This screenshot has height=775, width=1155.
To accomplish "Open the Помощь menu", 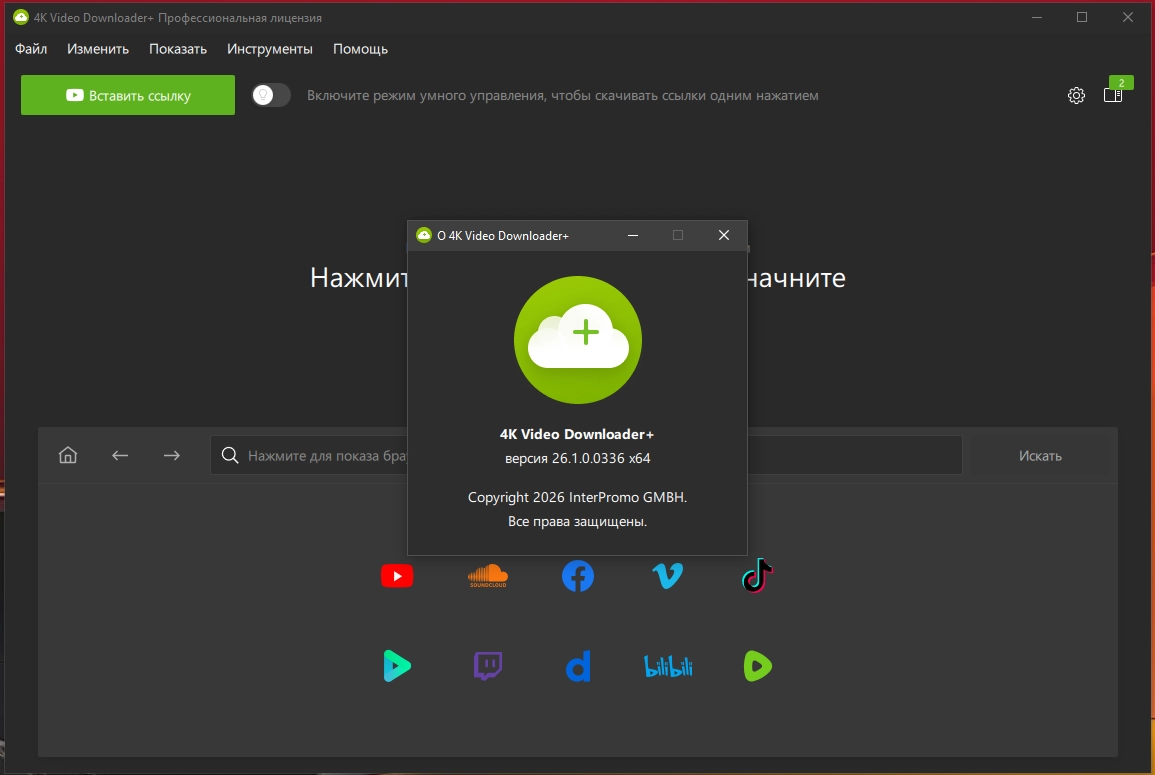I will 360,49.
